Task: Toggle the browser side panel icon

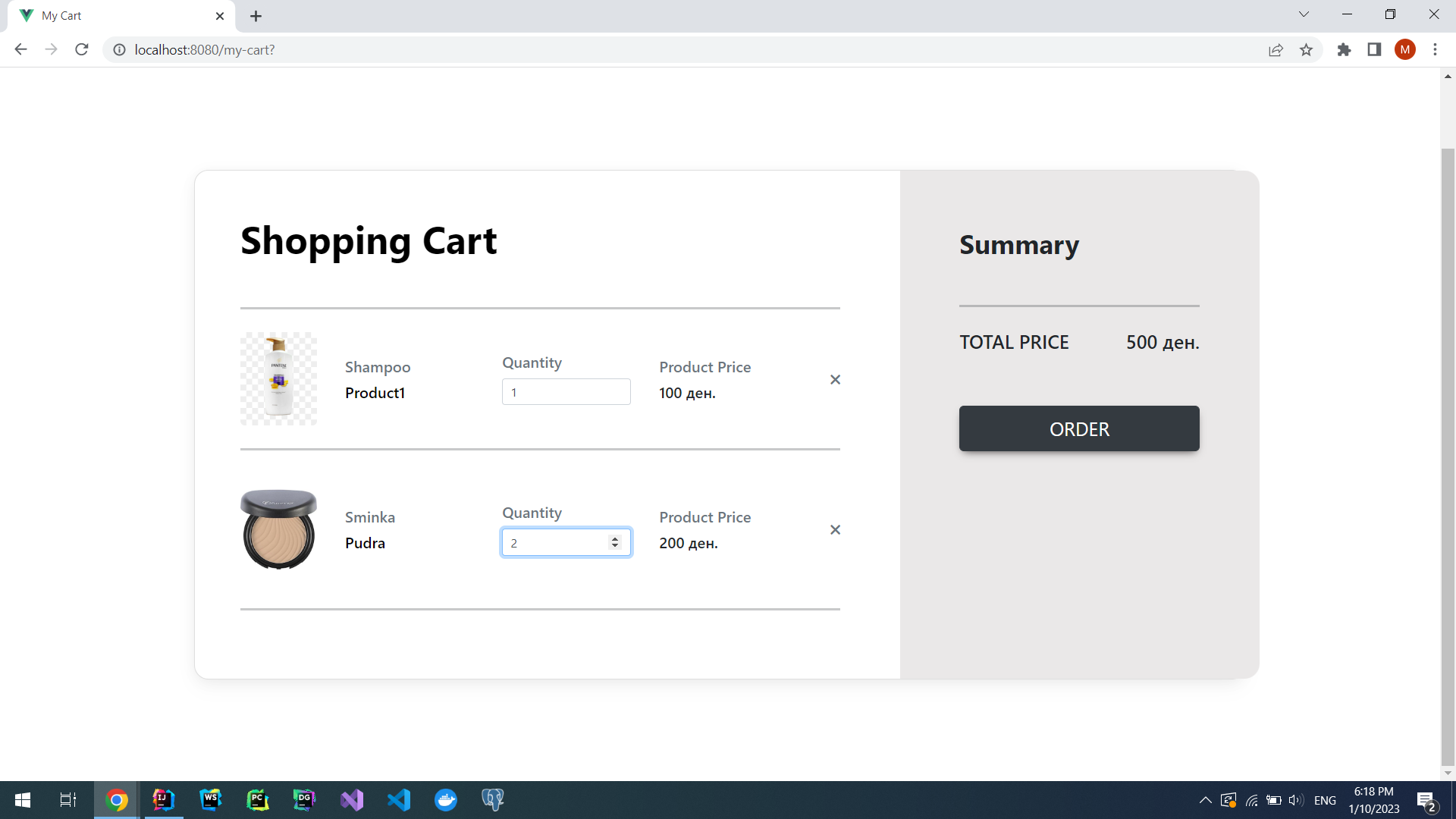Action: pos(1374,50)
